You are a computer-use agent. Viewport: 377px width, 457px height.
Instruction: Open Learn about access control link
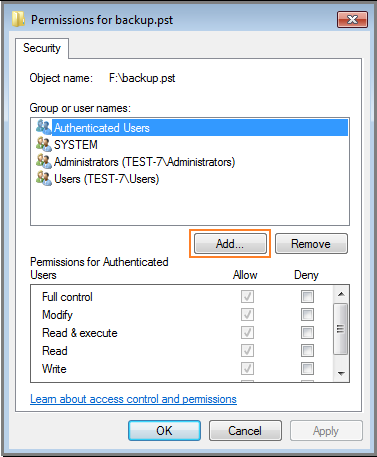click(x=133, y=399)
